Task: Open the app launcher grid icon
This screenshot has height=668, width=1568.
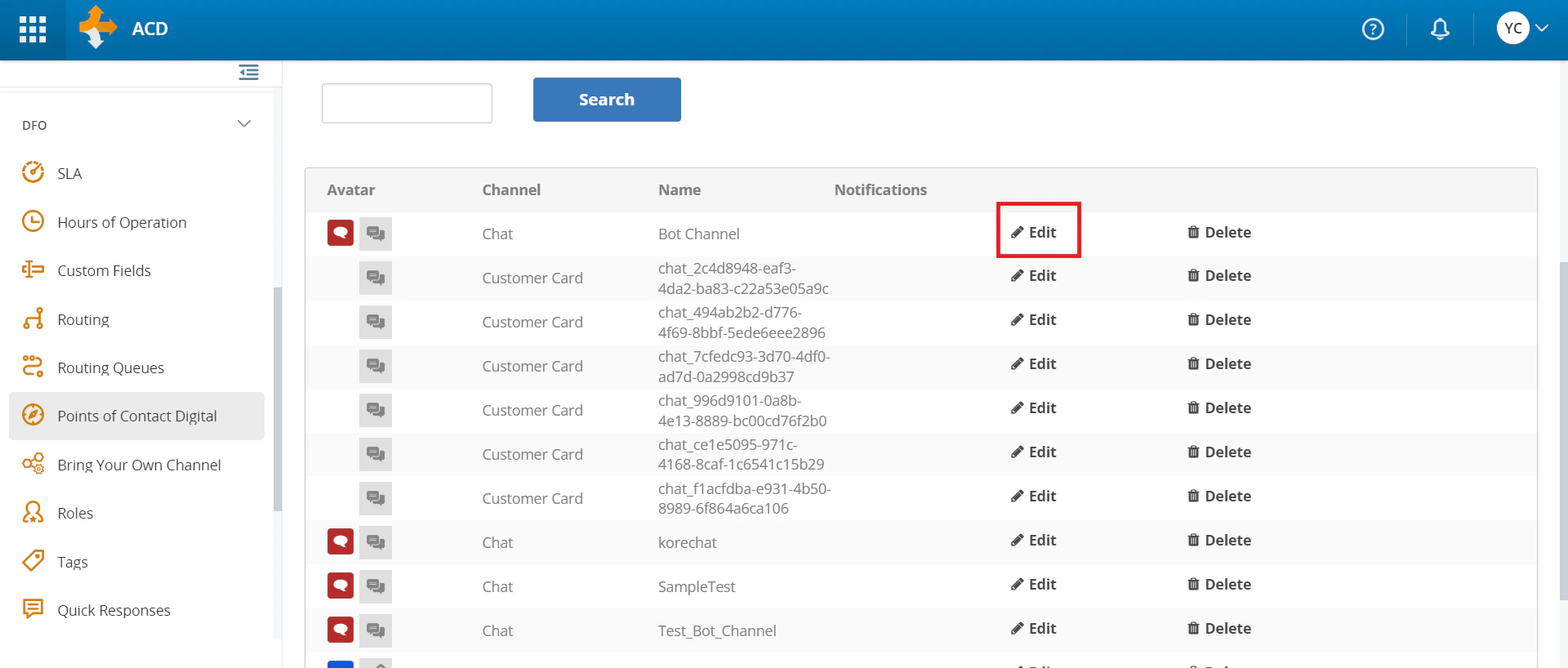Action: (33, 29)
